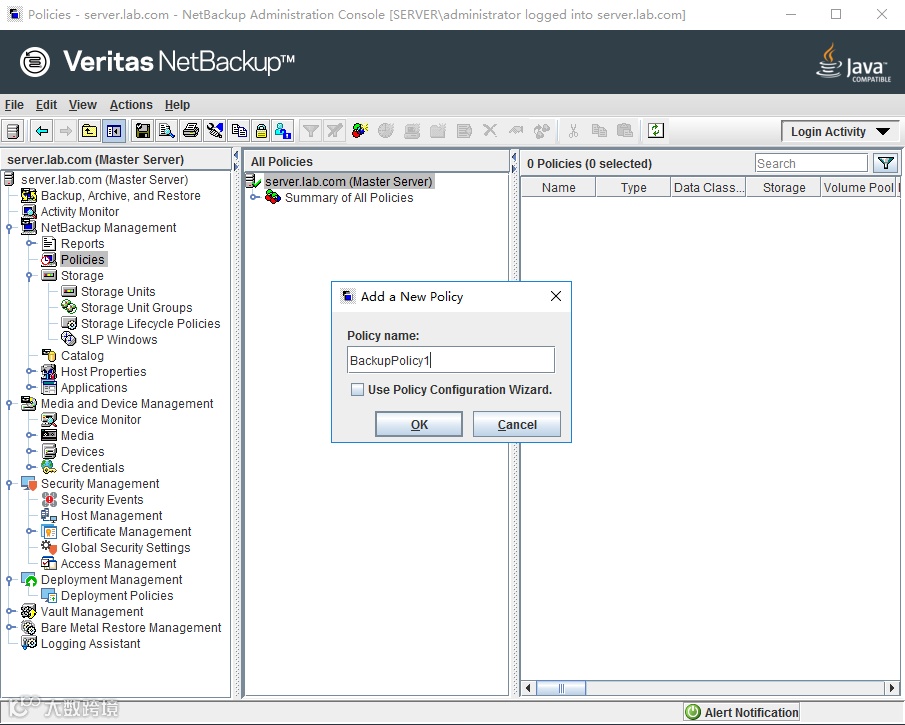Viewport: 905px width, 725px height.
Task: Click the copy documents icon in toolbar
Action: click(x=239, y=131)
